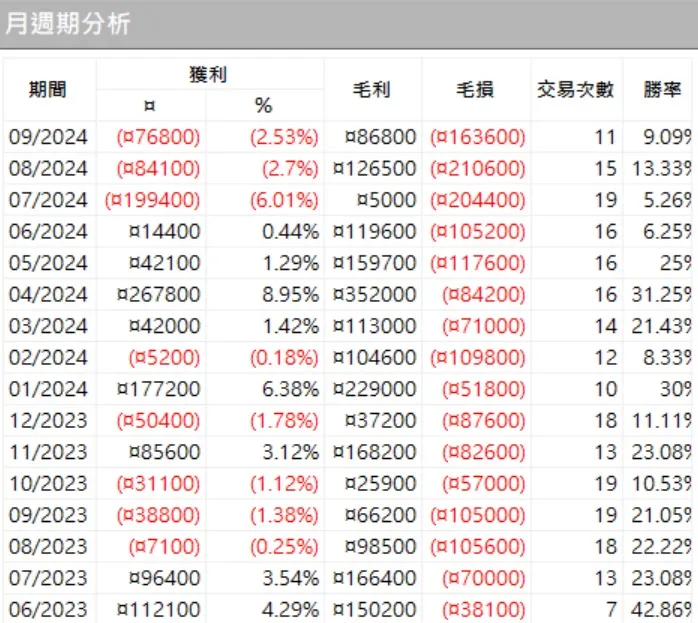Click the profit value ¤177200

tap(158, 389)
